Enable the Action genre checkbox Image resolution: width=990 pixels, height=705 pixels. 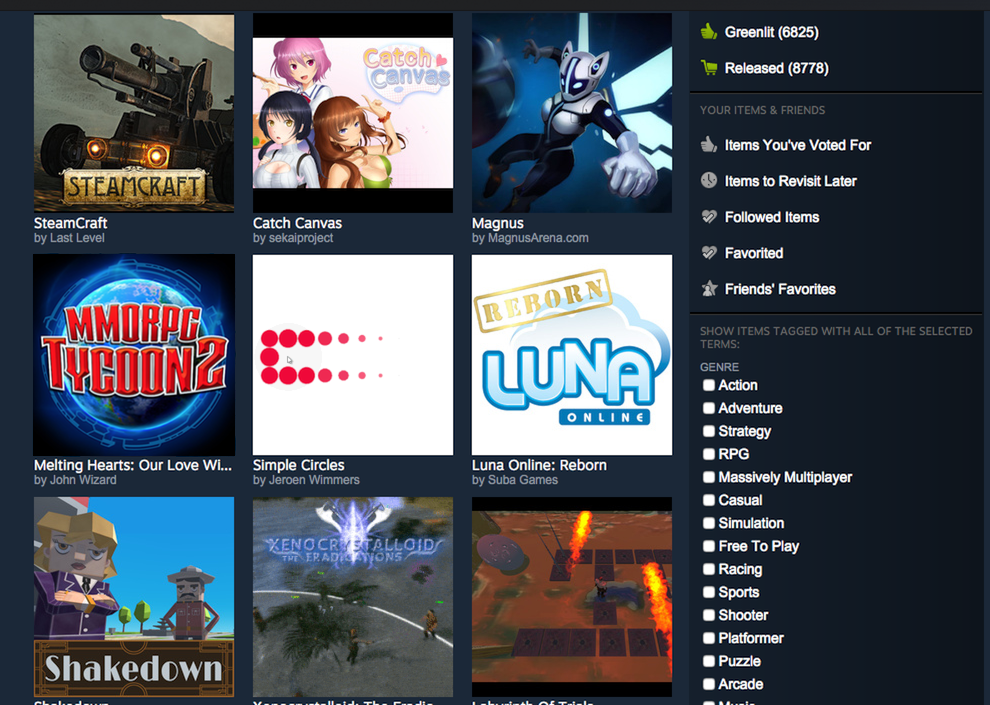point(709,385)
